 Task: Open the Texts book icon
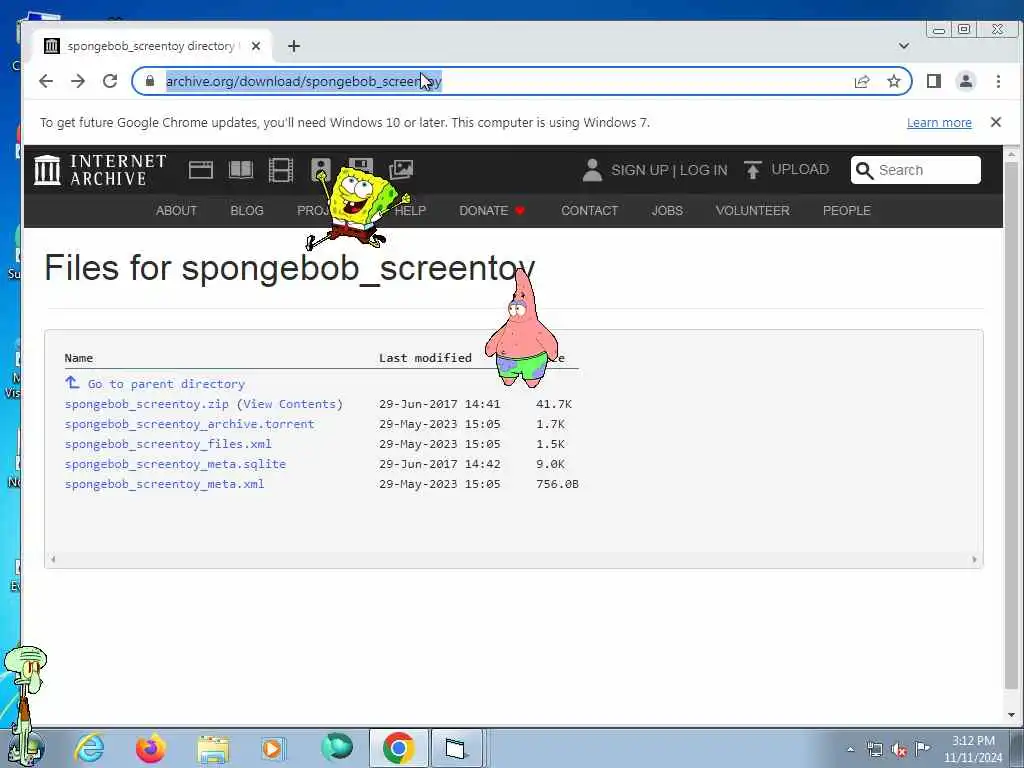tap(240, 170)
